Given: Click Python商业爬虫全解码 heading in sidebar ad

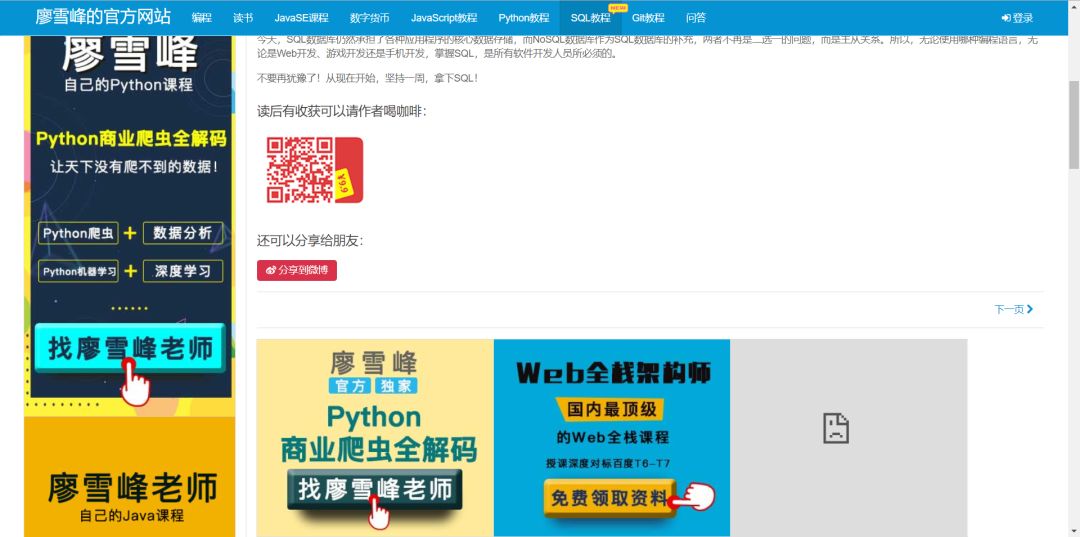Looking at the screenshot, I should tap(131, 140).
